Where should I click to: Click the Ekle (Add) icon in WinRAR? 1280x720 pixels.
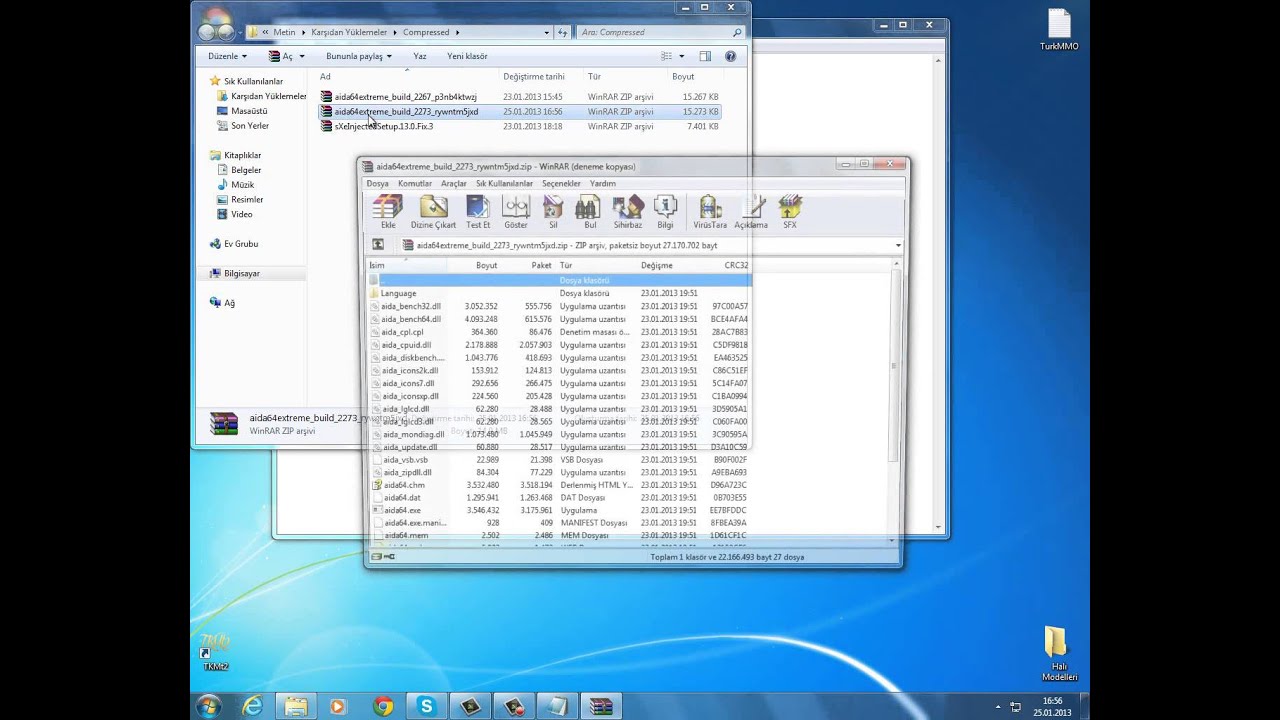[x=388, y=211]
